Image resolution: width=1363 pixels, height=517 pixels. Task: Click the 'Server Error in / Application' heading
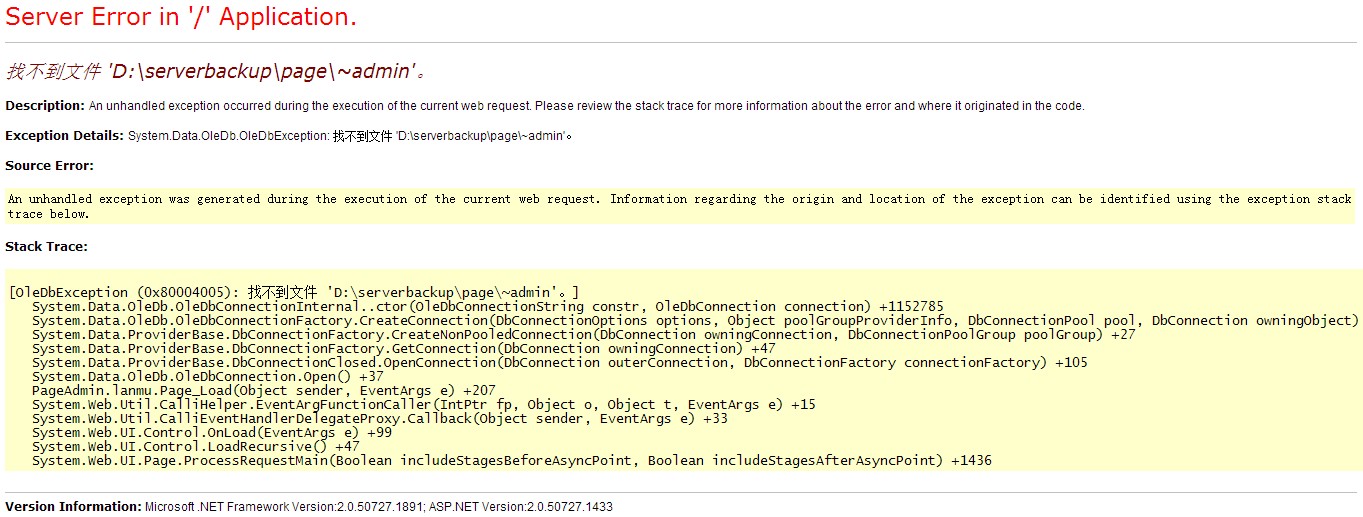[181, 17]
